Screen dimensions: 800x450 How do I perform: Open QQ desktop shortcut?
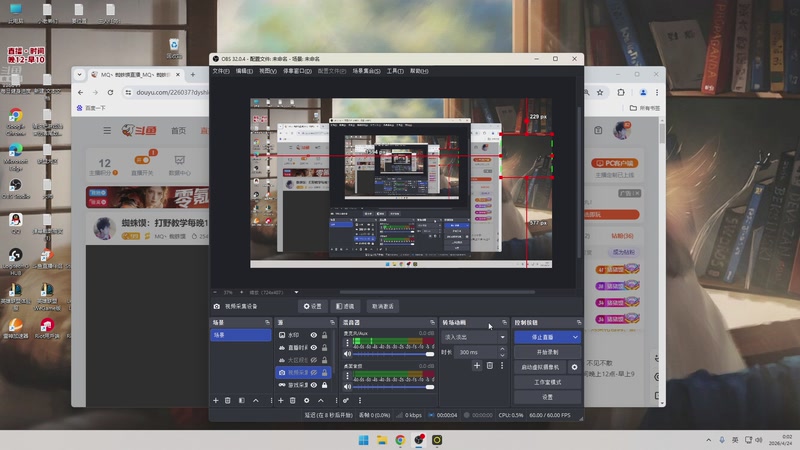coord(16,223)
